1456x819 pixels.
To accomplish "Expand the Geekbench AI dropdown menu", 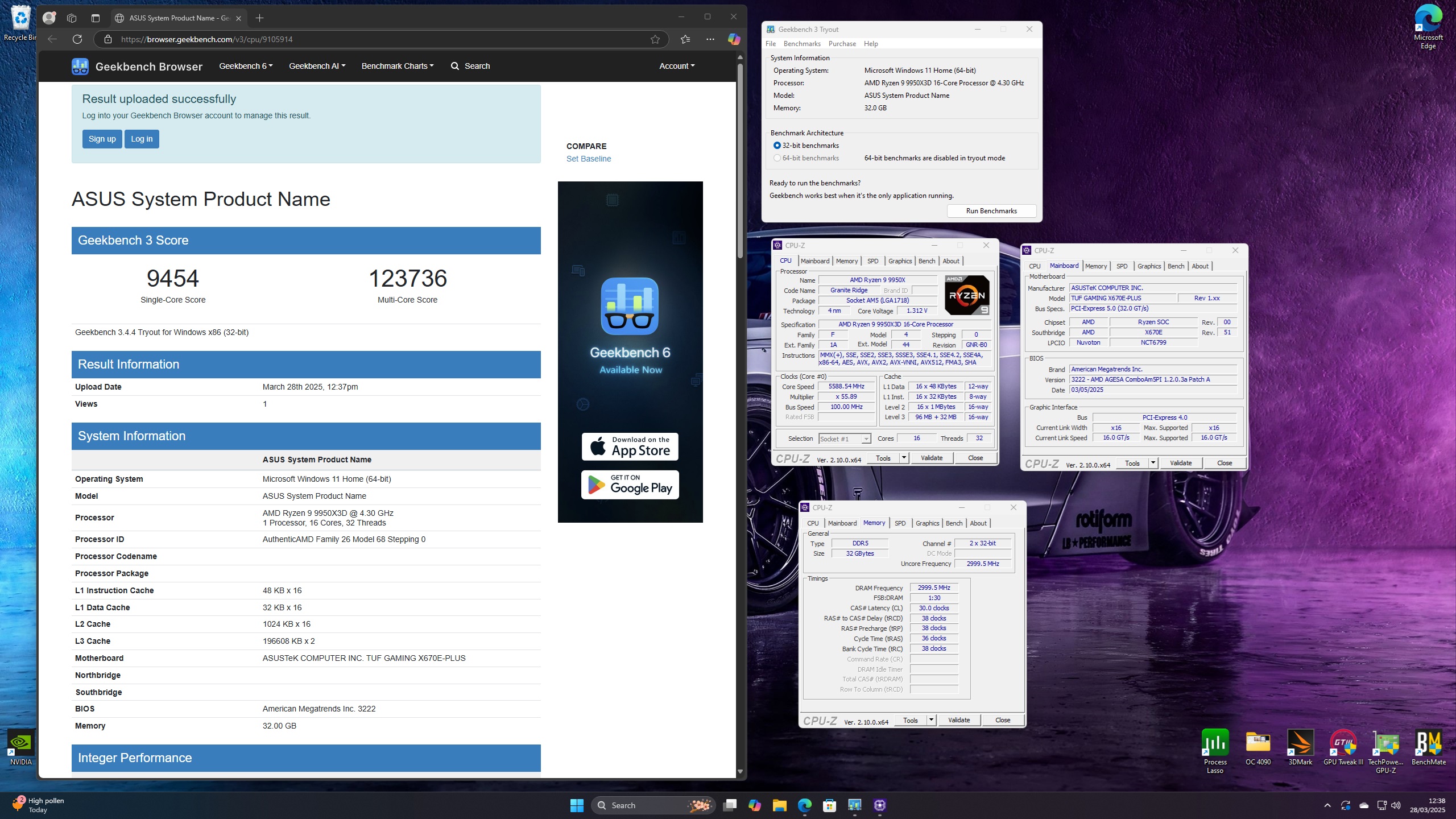I will [317, 66].
